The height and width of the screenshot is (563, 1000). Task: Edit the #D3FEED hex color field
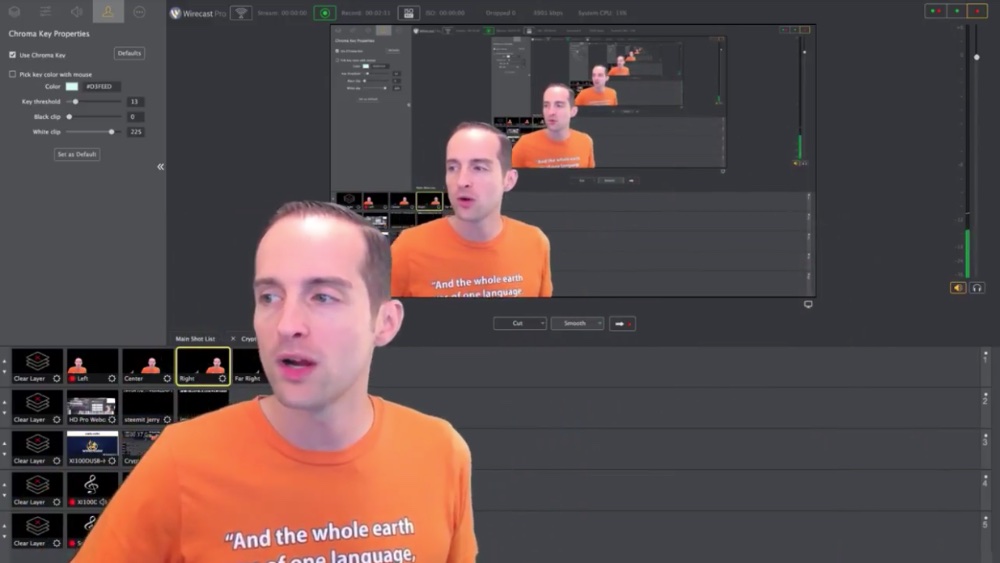tap(101, 86)
